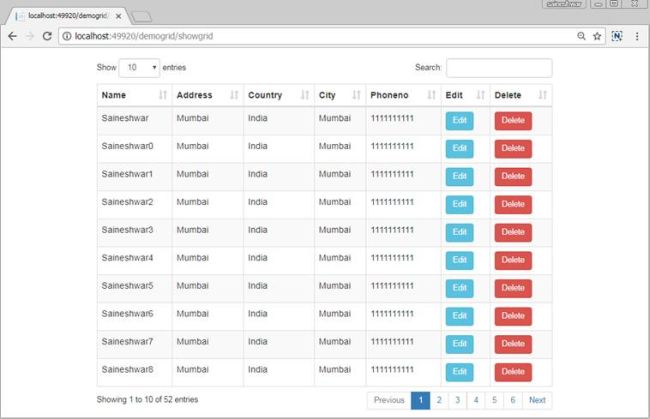Delete the Saineshwar4 row
650x419 pixels.
(x=513, y=260)
